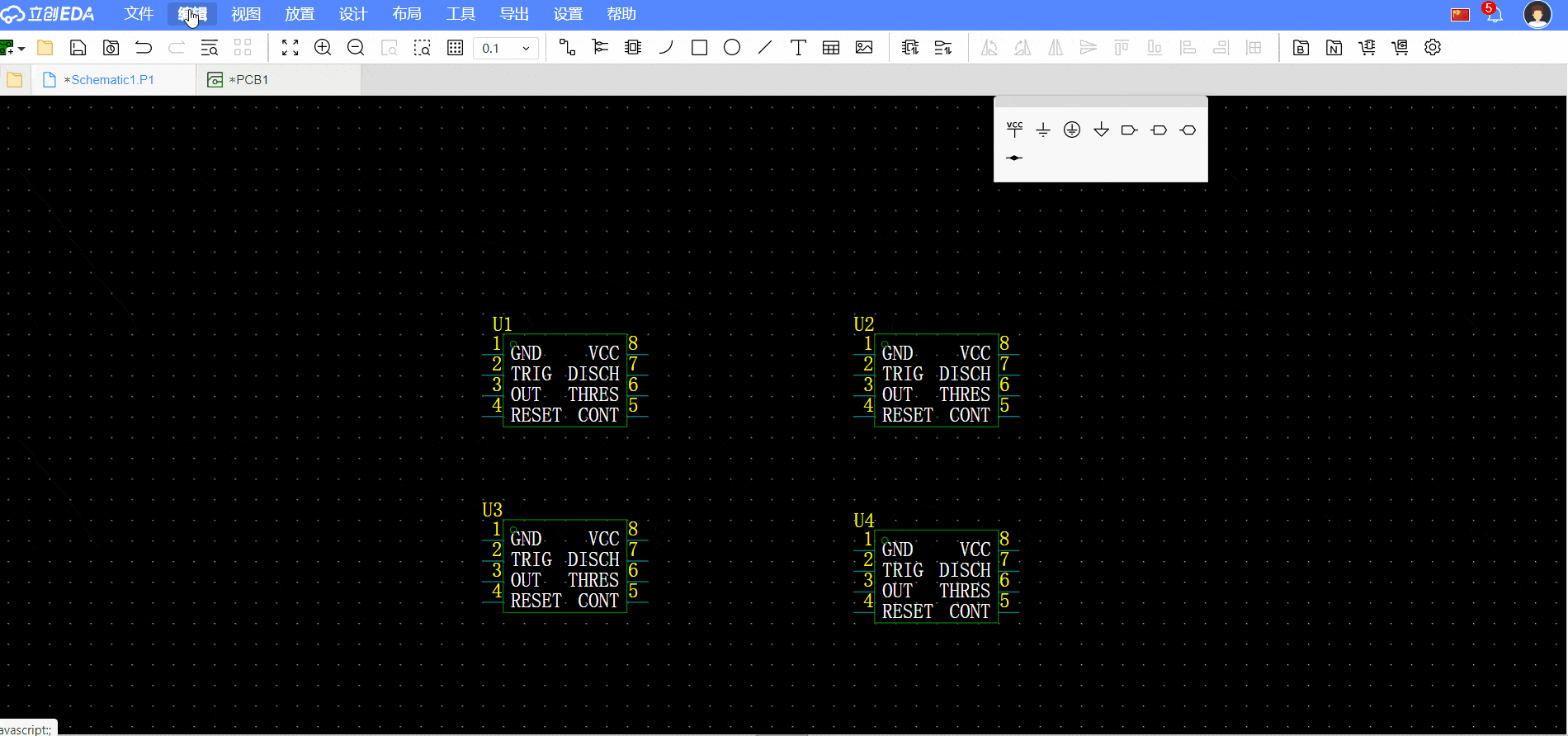Open the 工具 (Tools) menu

[460, 14]
